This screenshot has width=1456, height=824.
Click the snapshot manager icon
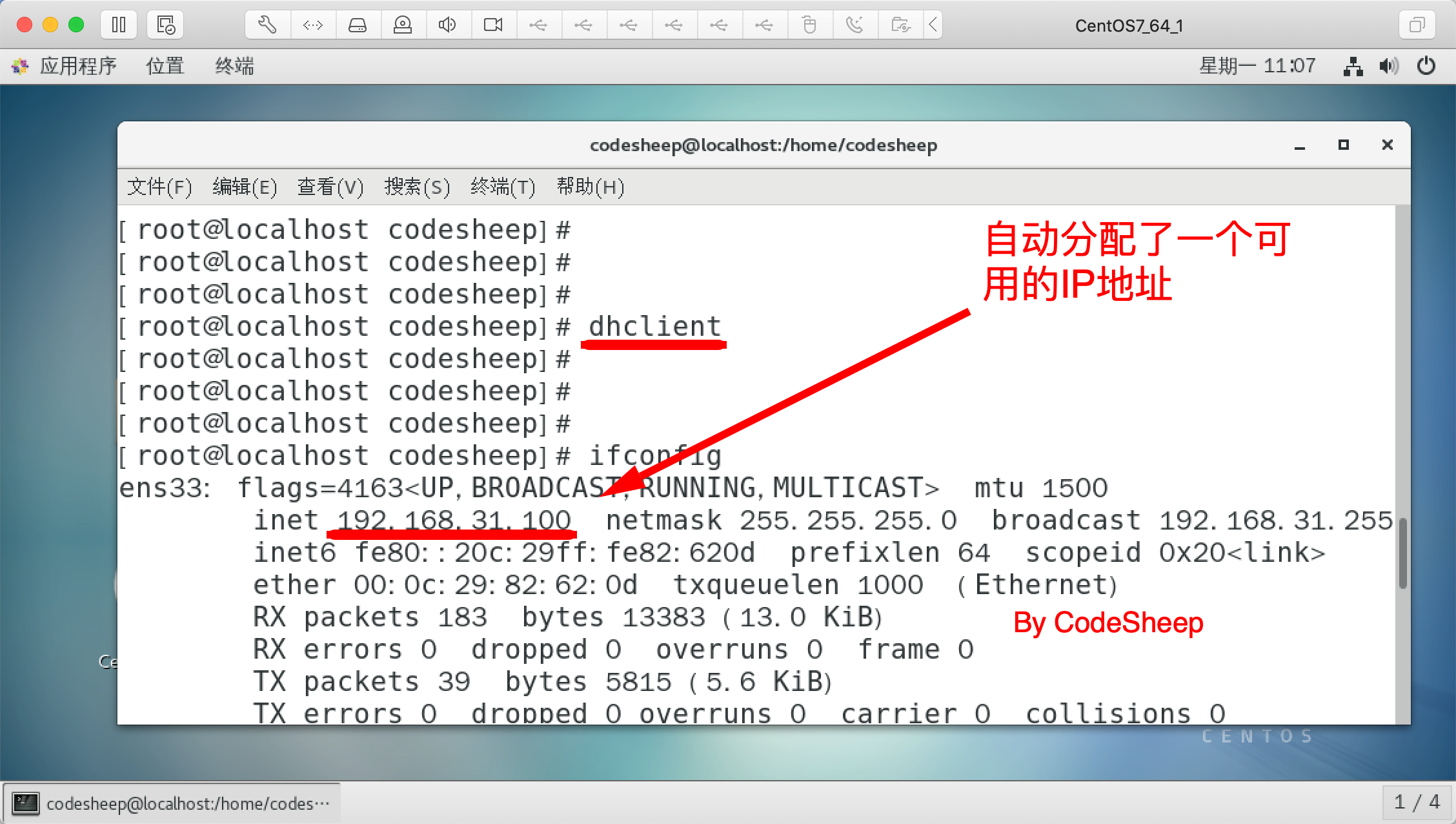165,25
